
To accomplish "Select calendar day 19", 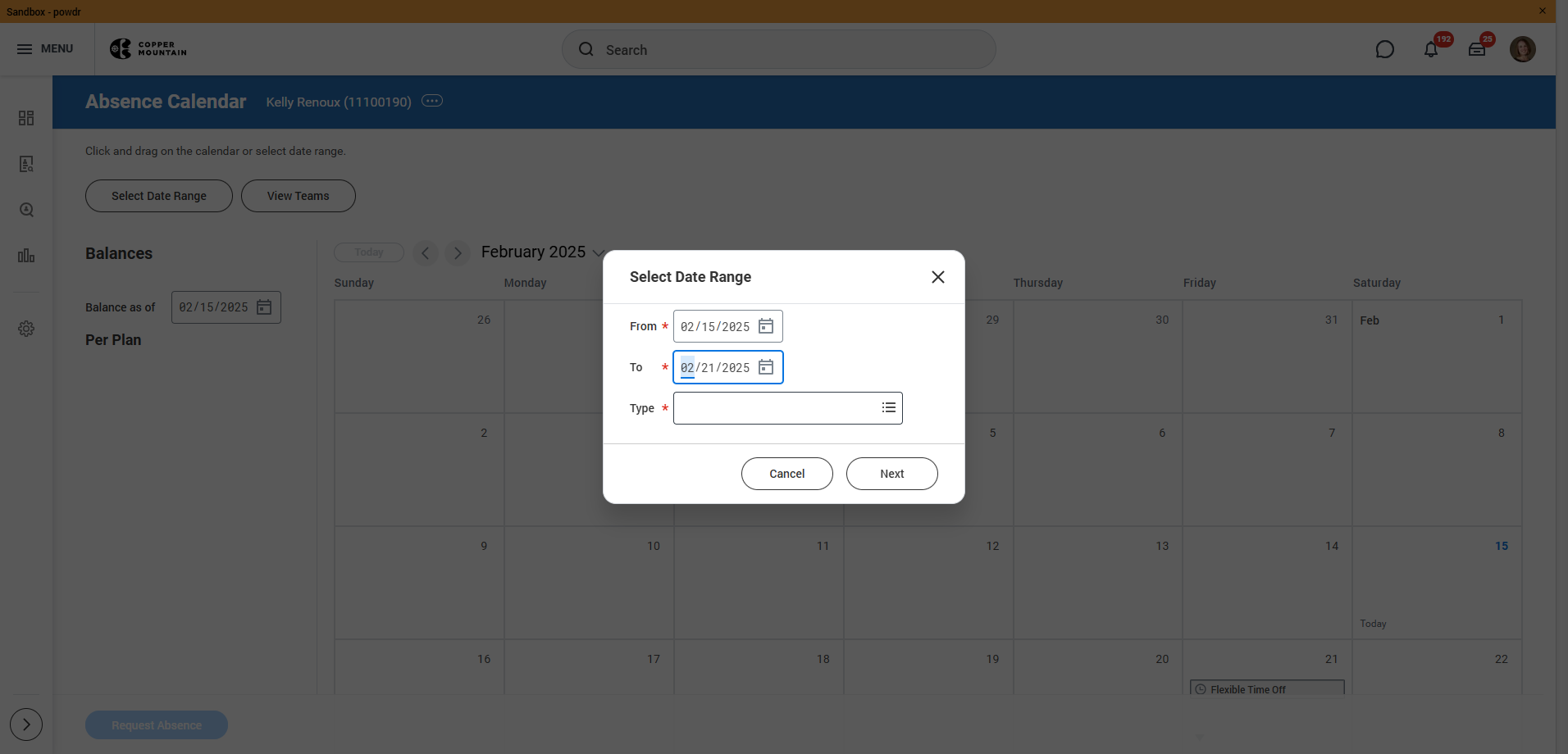I will coord(928,667).
